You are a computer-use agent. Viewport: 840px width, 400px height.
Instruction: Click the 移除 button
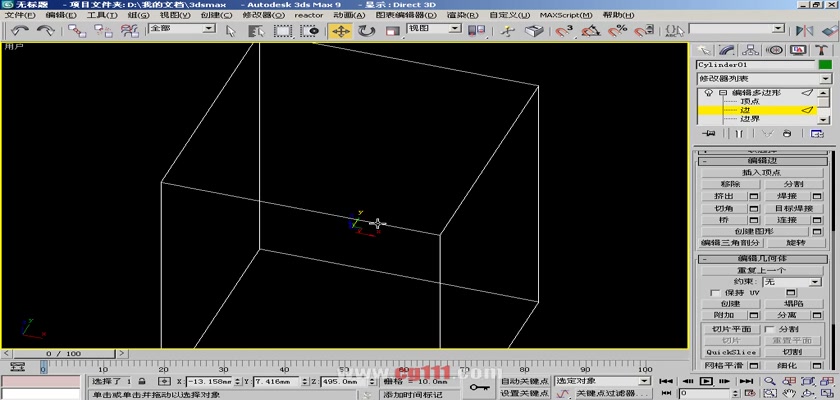click(x=731, y=184)
